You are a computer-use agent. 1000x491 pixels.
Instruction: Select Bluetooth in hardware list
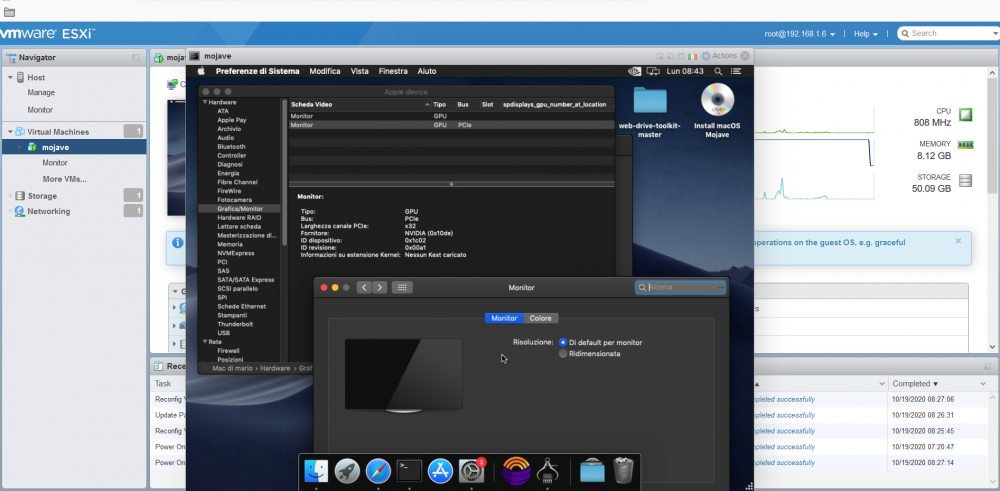click(231, 147)
